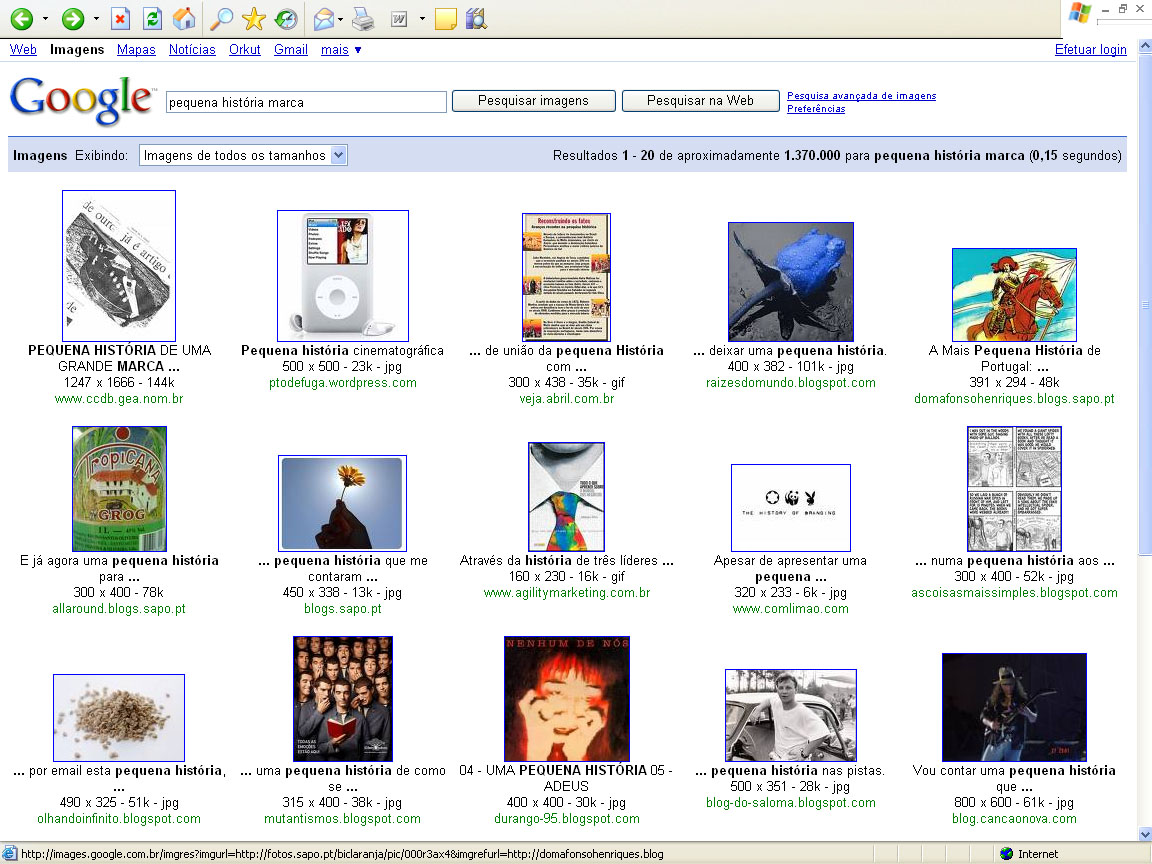
Task: Go to the Home page icon
Action: [183, 18]
